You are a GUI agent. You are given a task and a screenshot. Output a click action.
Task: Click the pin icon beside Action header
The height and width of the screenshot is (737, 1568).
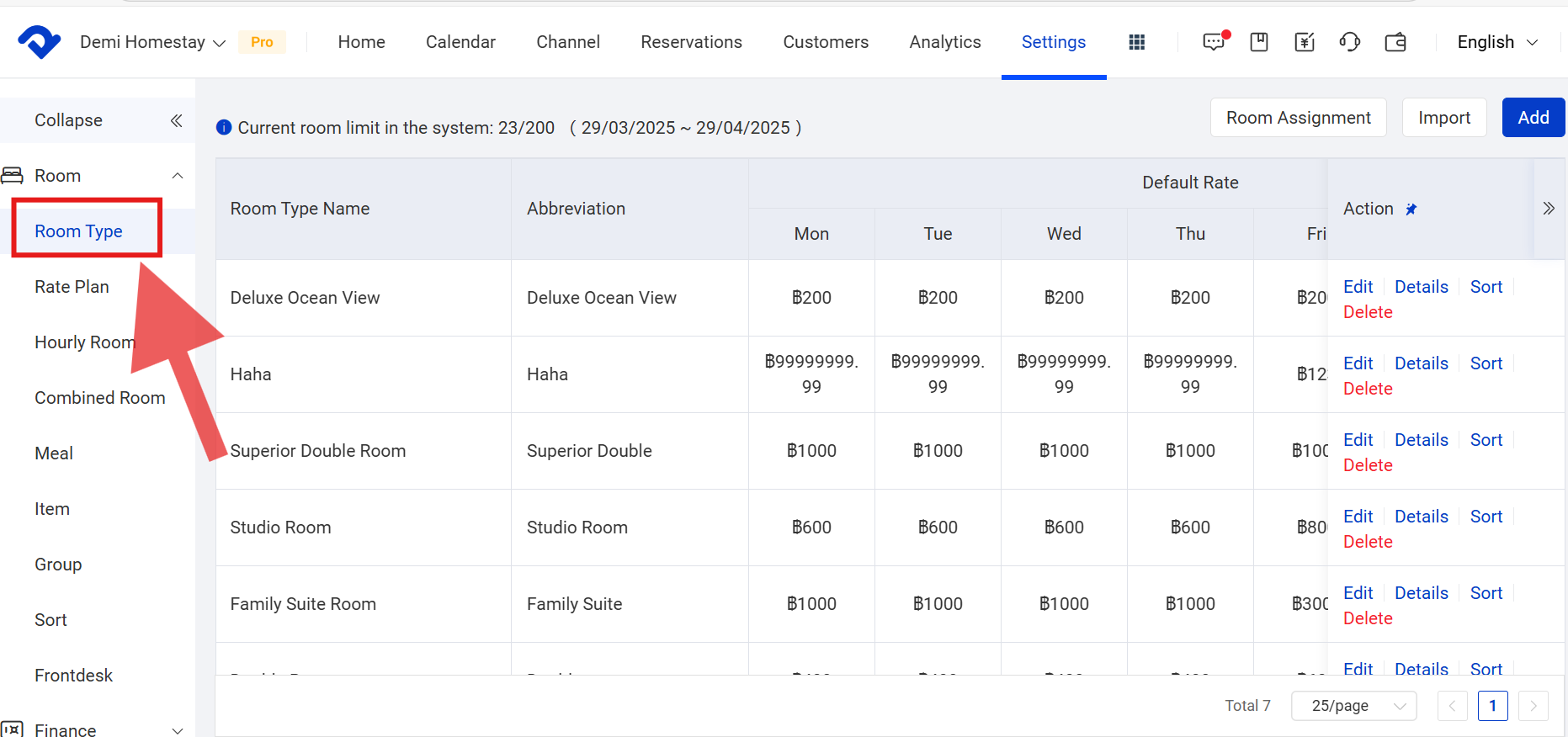(x=1411, y=209)
